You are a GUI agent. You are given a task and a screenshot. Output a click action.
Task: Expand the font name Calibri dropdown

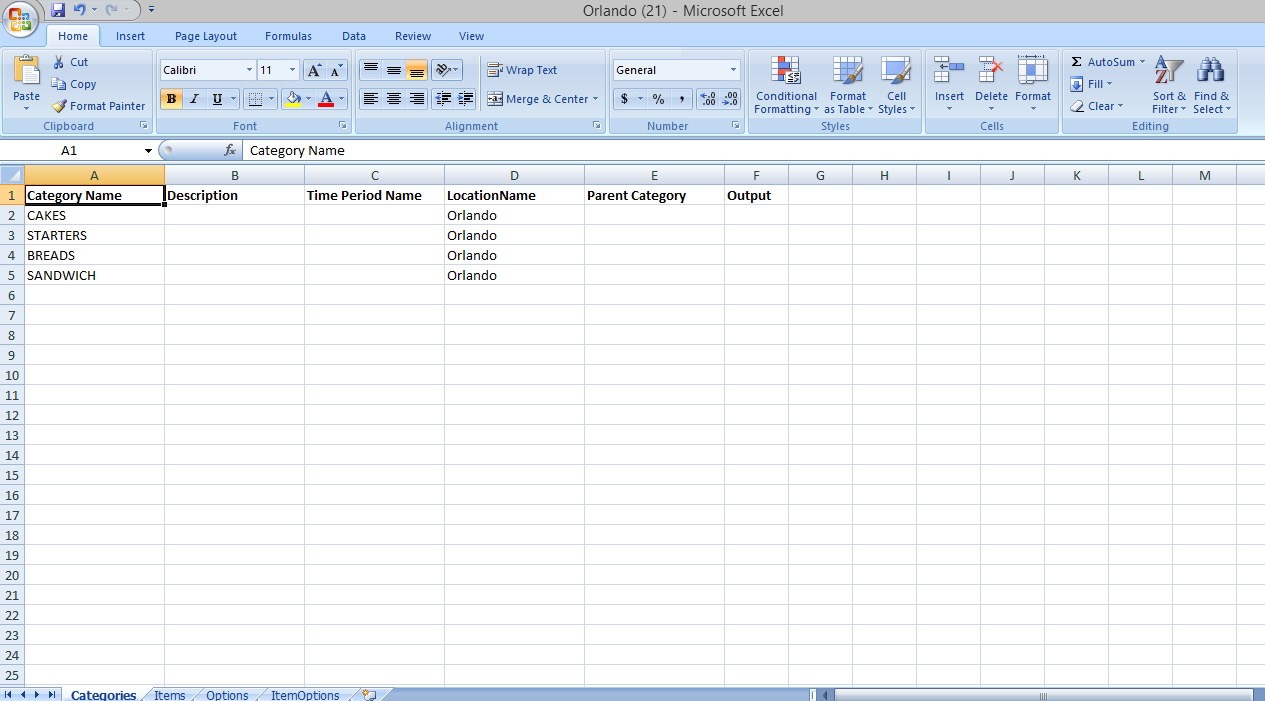pyautogui.click(x=249, y=70)
